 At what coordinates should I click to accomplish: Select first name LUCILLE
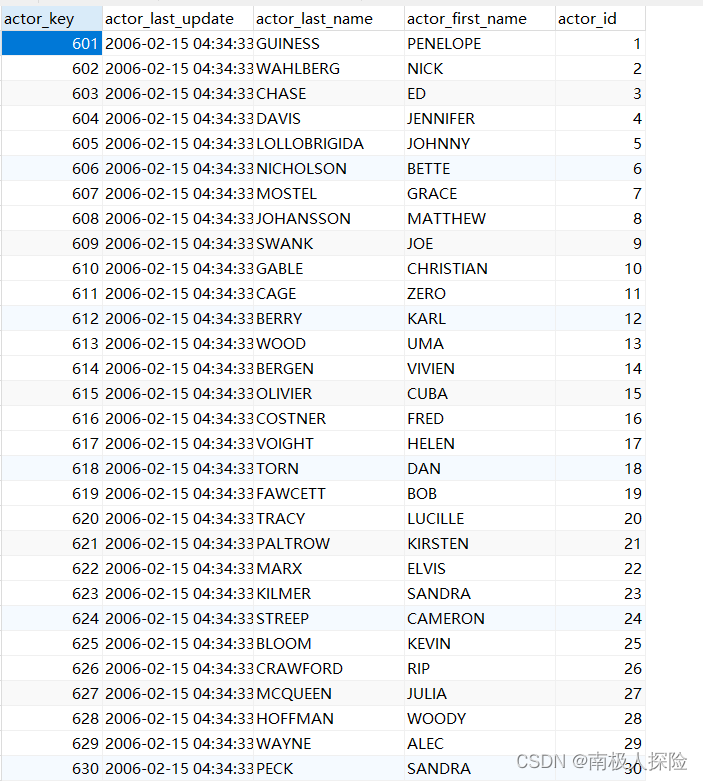[435, 519]
